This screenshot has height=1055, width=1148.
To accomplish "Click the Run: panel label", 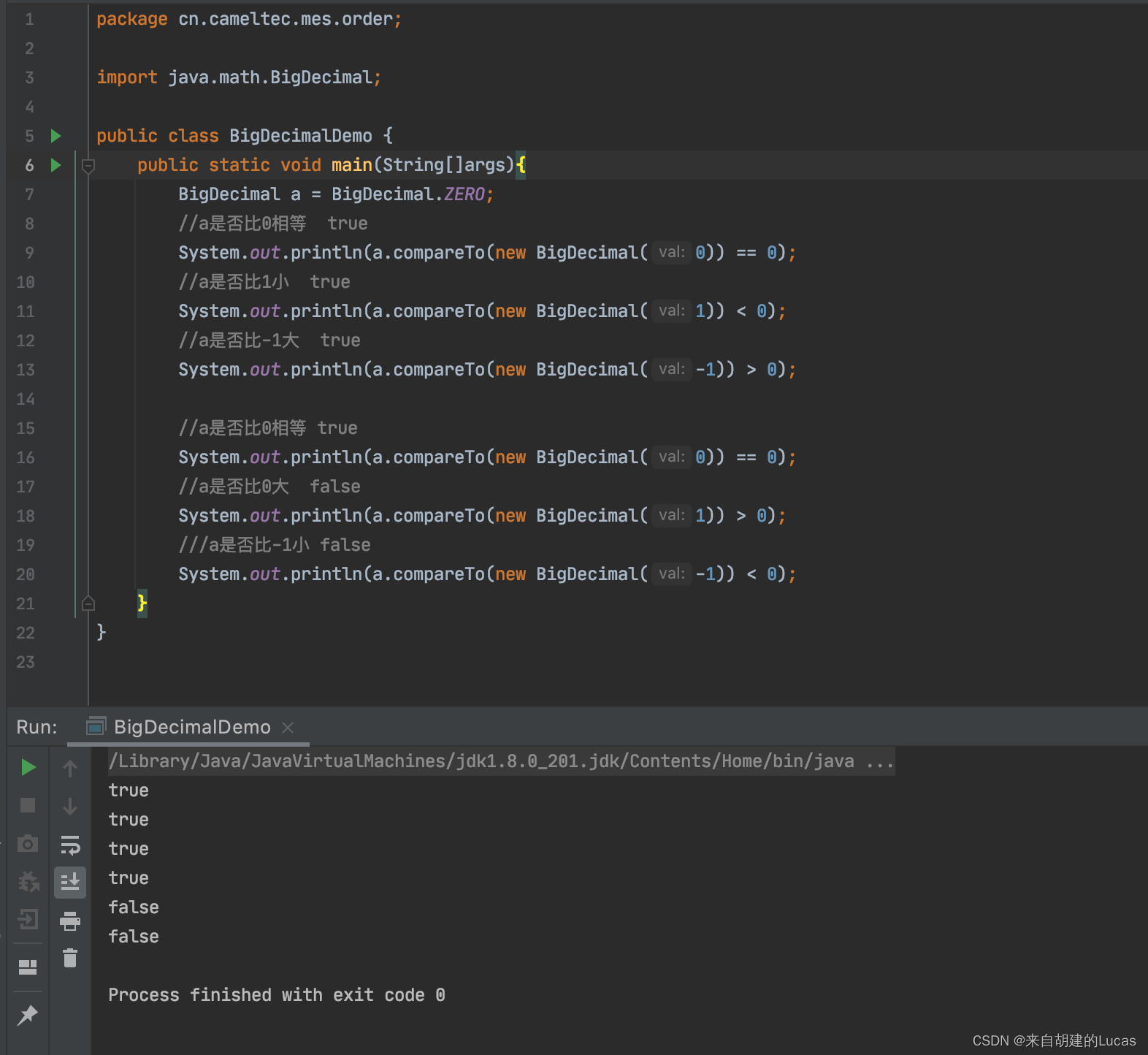I will (37, 727).
